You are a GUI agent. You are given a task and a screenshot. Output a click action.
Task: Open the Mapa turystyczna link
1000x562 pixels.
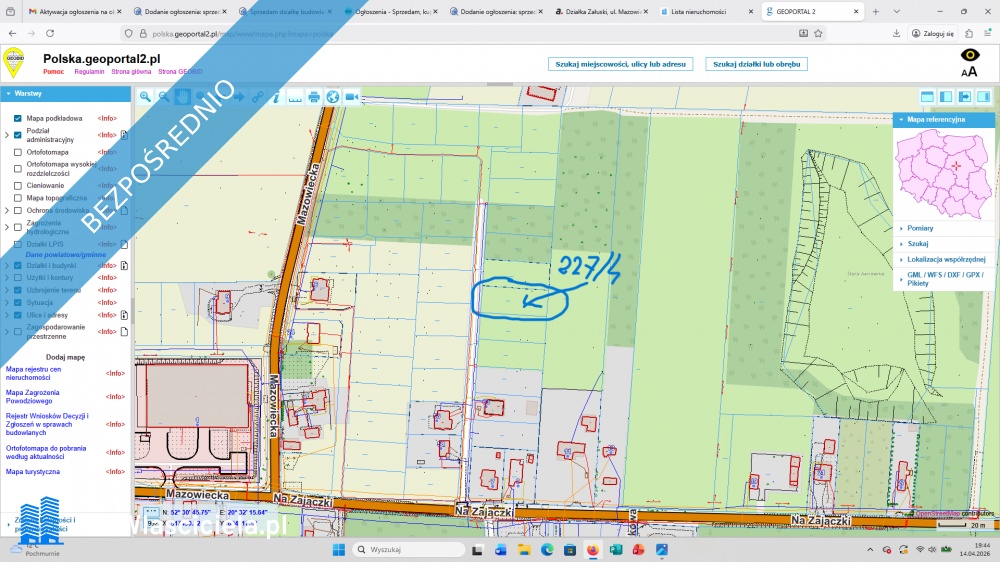point(33,471)
